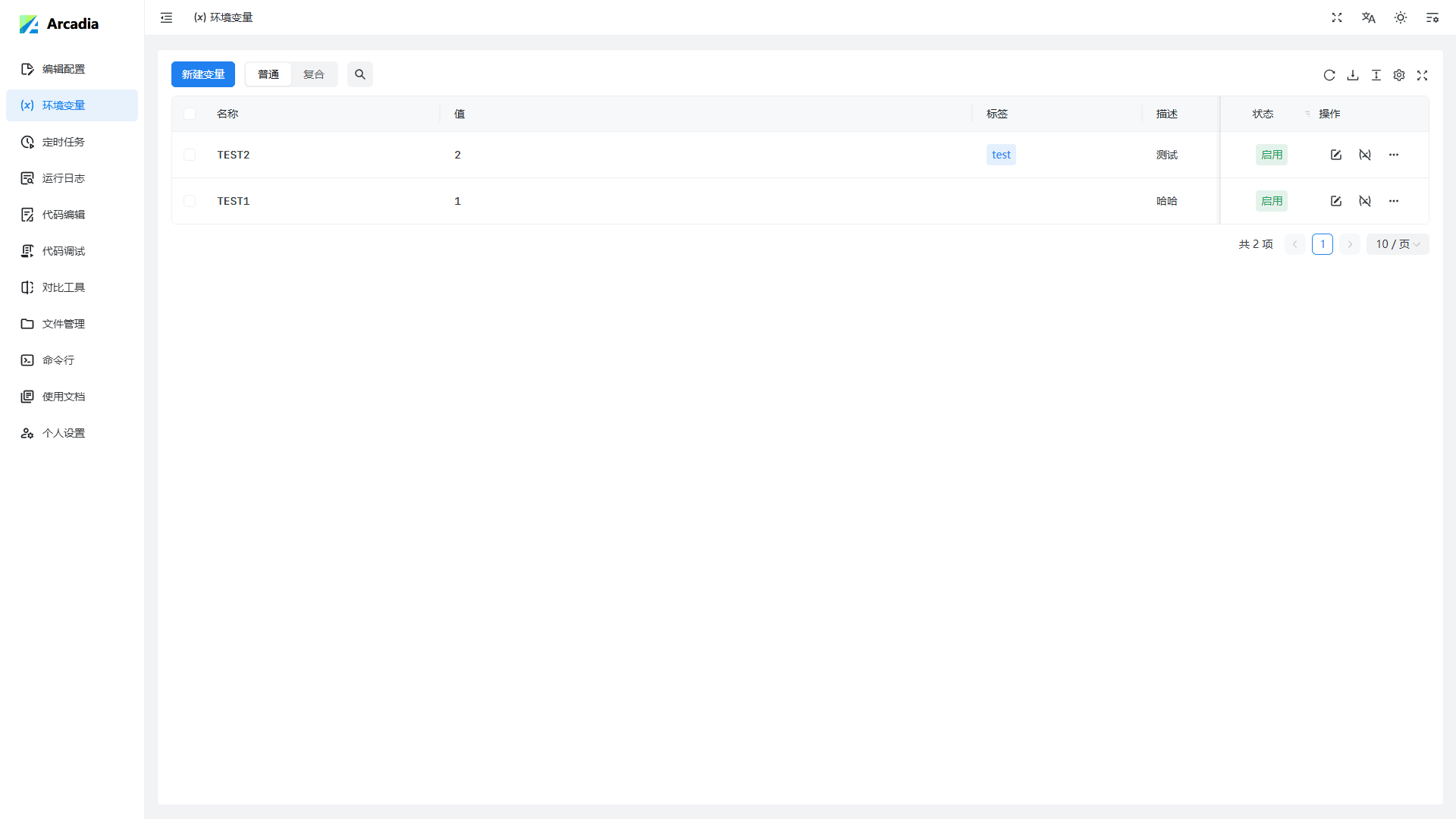Image resolution: width=1456 pixels, height=819 pixels.
Task: Open the language switch icon
Action: pos(1368,17)
